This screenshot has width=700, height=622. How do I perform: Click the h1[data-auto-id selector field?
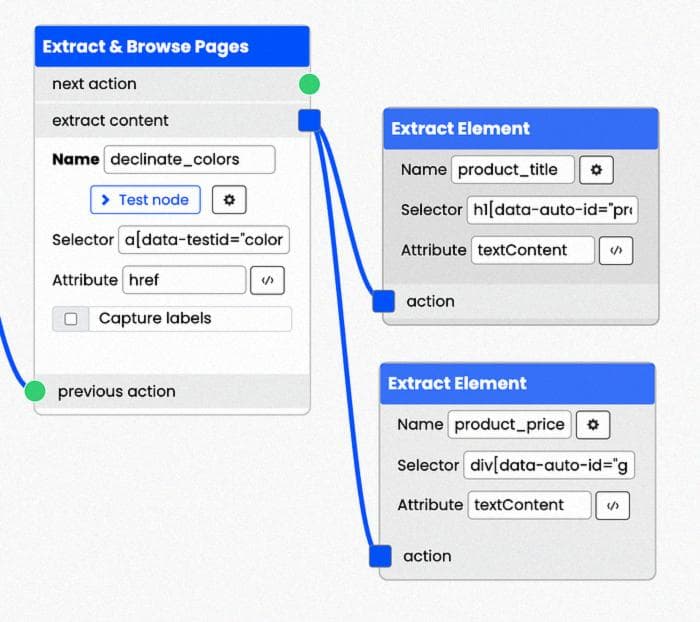[551, 210]
